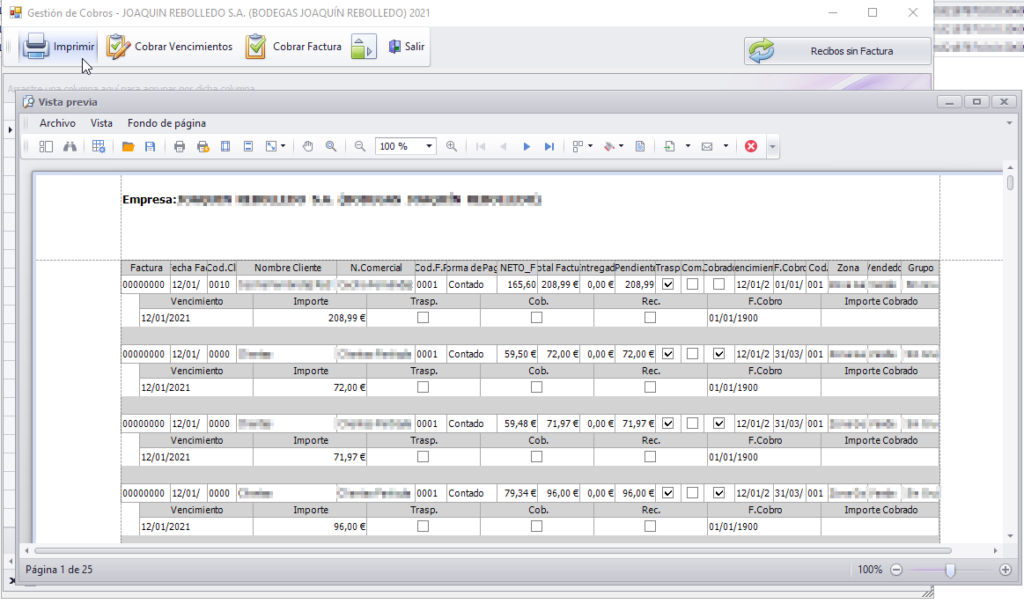This screenshot has height=604, width=1024.
Task: Jump to the last page
Action: [549, 147]
